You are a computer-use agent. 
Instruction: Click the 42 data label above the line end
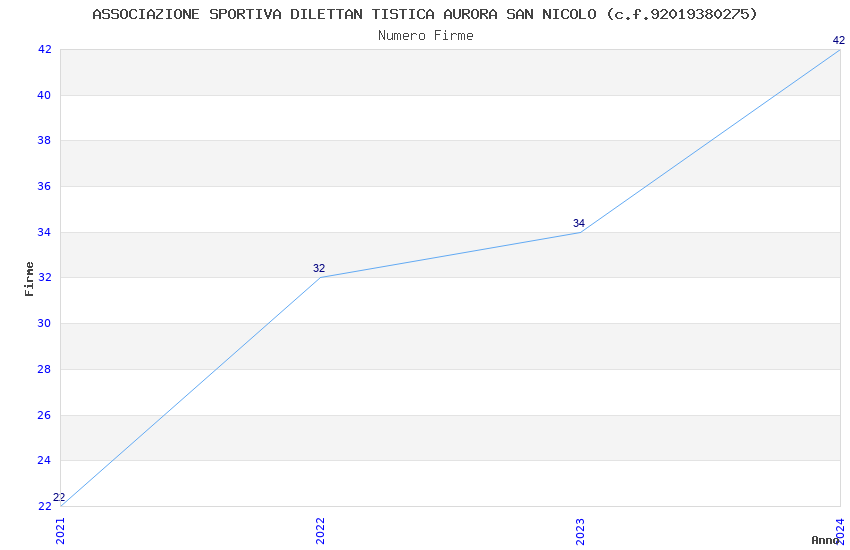839,41
